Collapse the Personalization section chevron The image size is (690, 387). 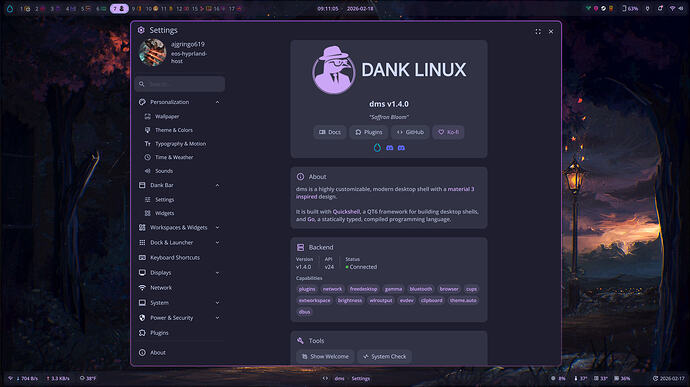click(217, 102)
